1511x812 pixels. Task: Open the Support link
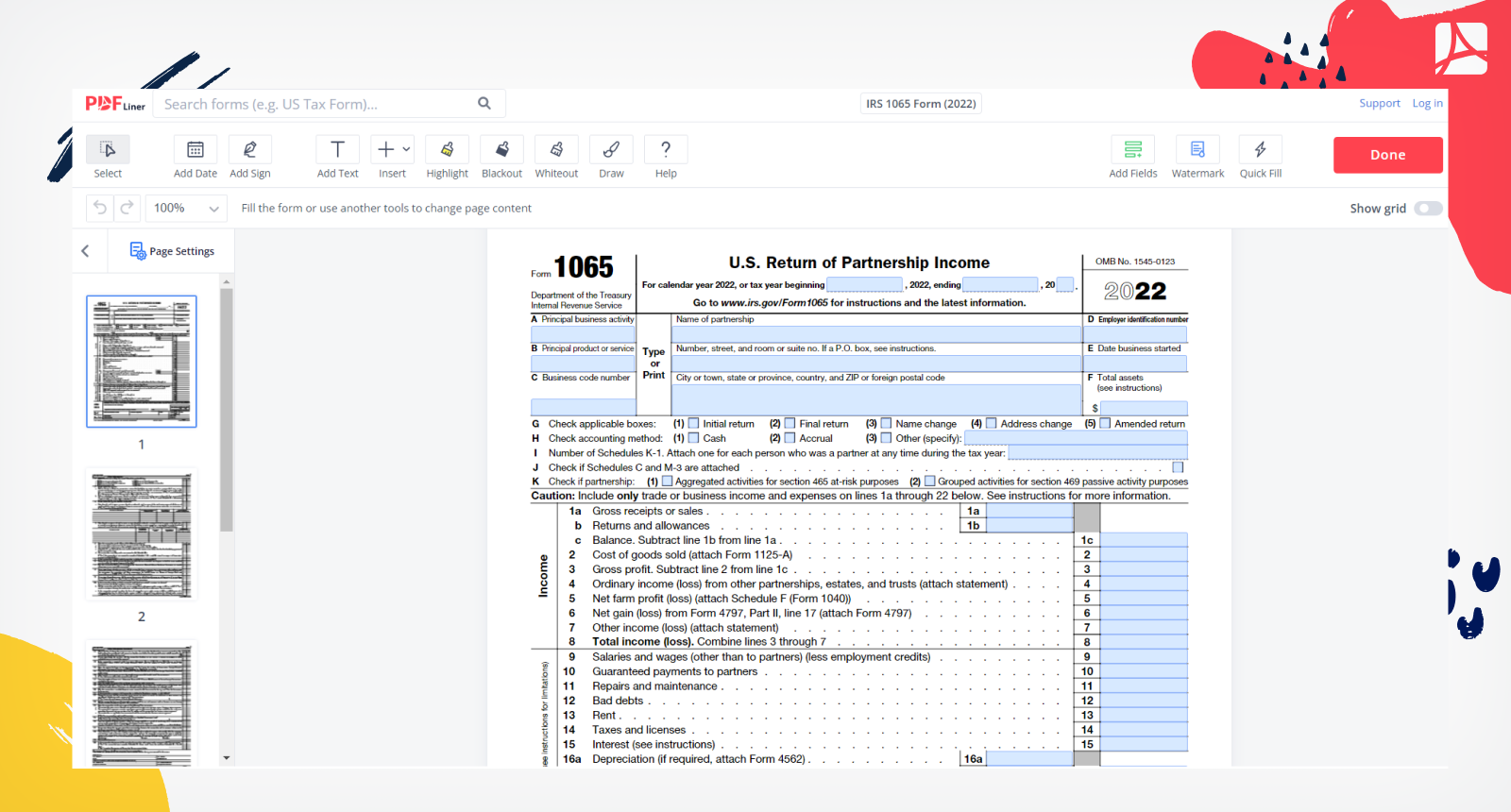[x=1380, y=104]
